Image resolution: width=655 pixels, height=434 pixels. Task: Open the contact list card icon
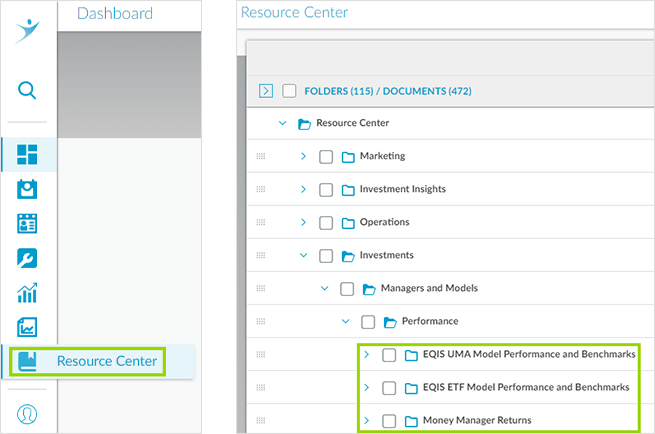[27, 223]
